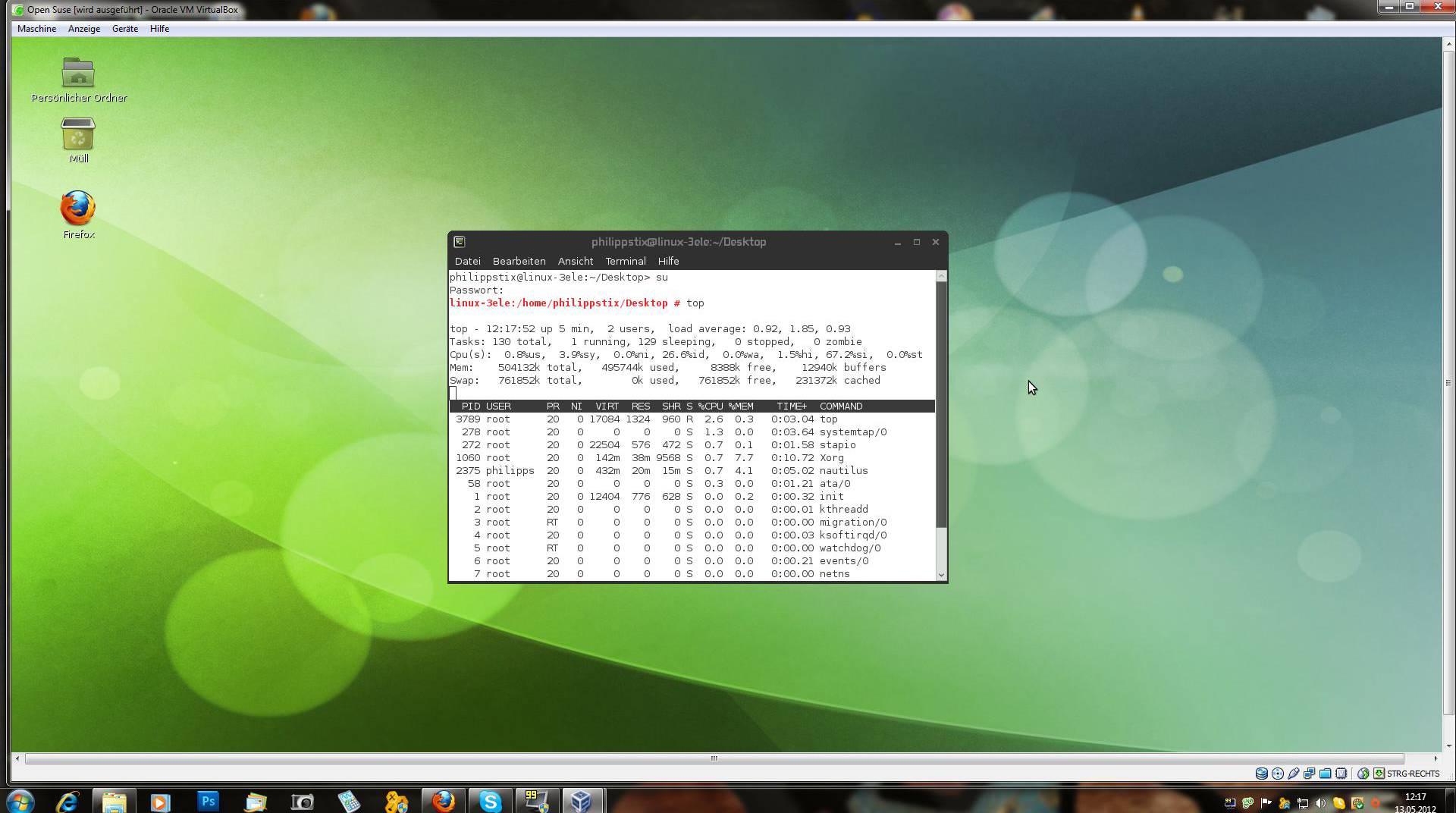Viewport: 1456px width, 813px height.
Task: Click the shared folders icon in VirtualBox status bar
Action: (1326, 774)
